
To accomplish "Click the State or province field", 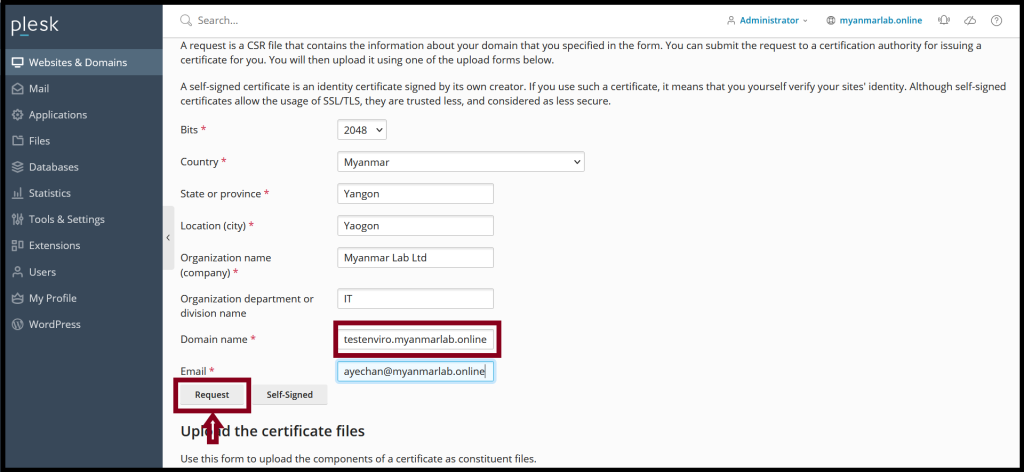I will 415,194.
